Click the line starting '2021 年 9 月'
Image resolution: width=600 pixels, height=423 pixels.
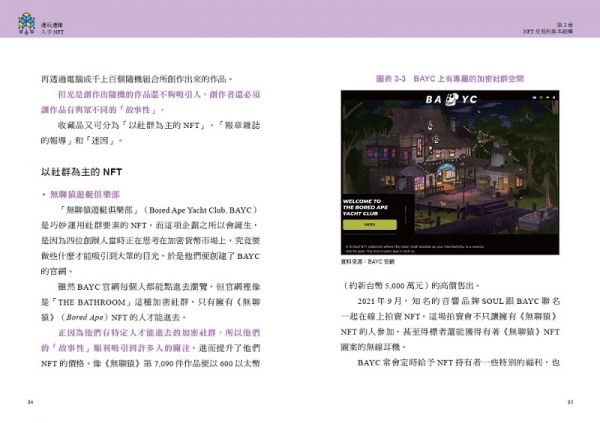(459, 301)
